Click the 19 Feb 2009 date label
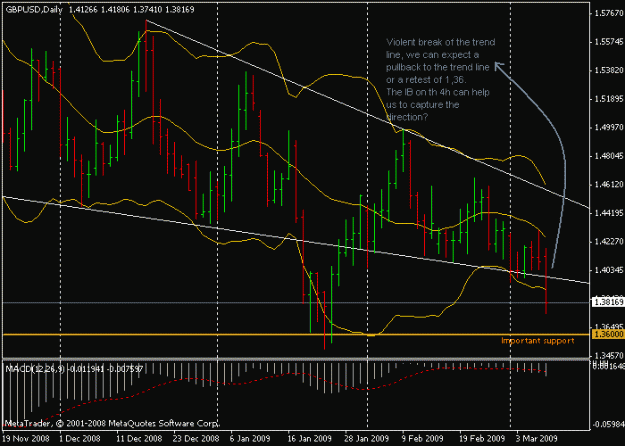The image size is (625, 446). [481, 438]
